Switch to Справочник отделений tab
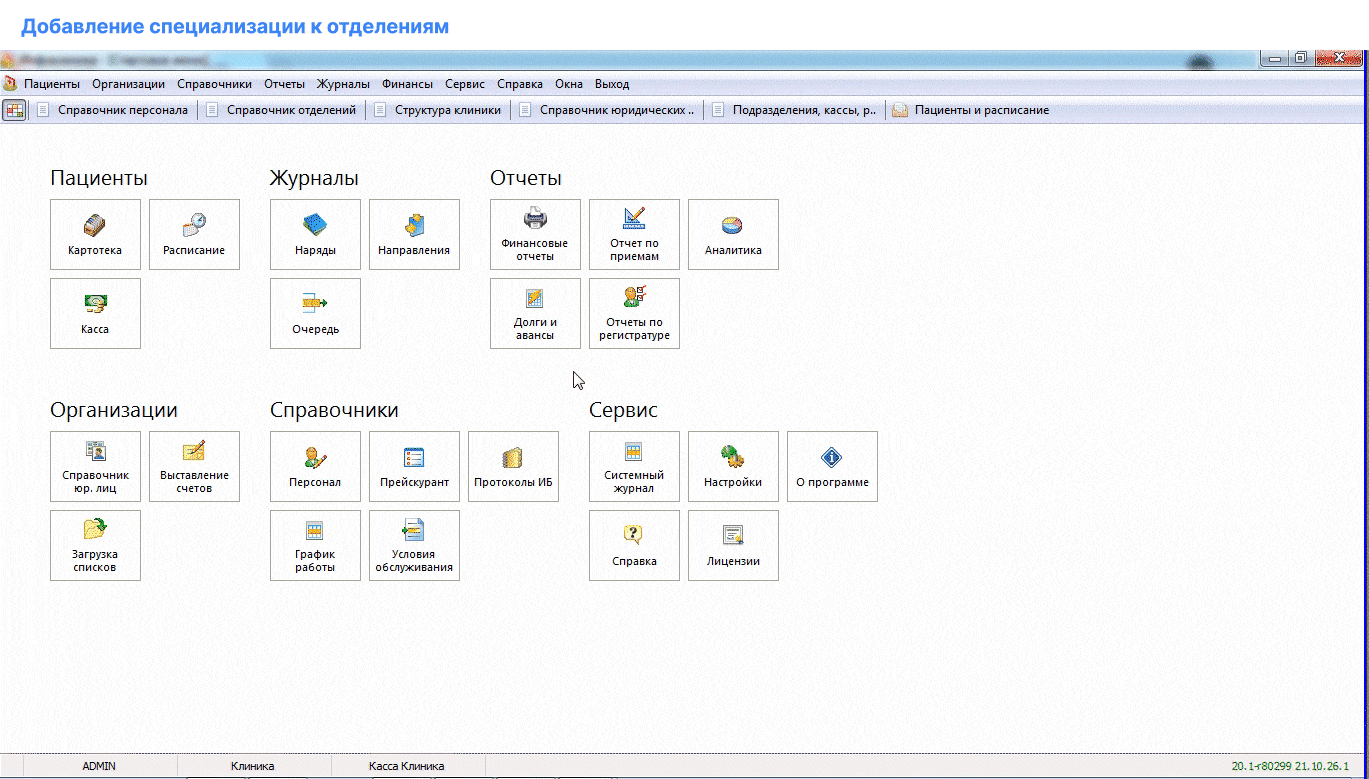The image size is (1369, 779). click(x=290, y=110)
